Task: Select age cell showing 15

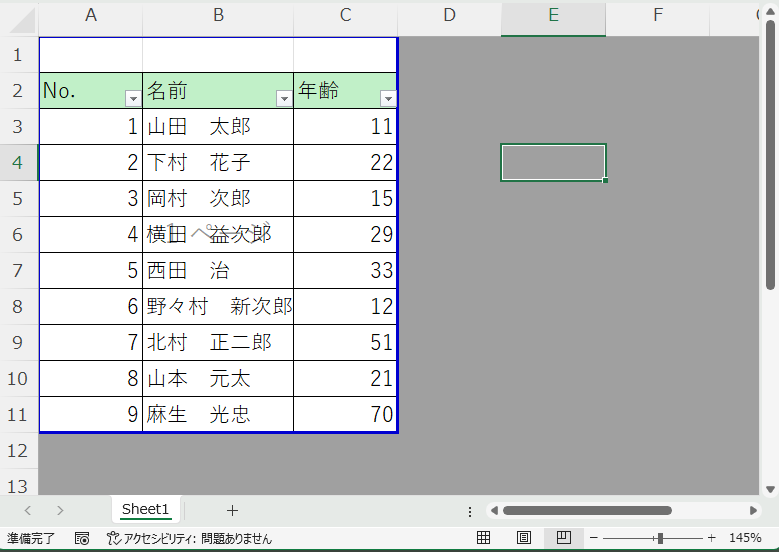Action: pos(345,198)
